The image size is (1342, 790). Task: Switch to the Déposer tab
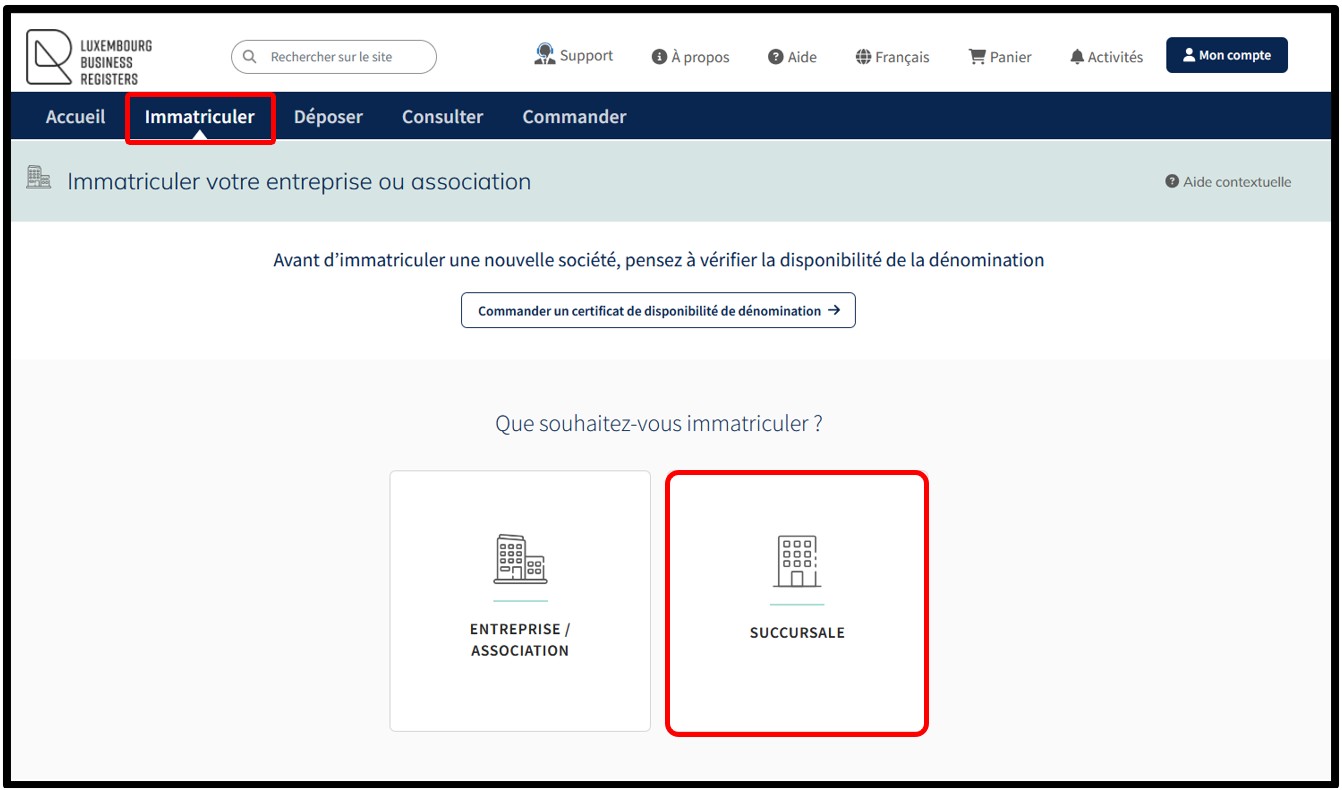[328, 117]
